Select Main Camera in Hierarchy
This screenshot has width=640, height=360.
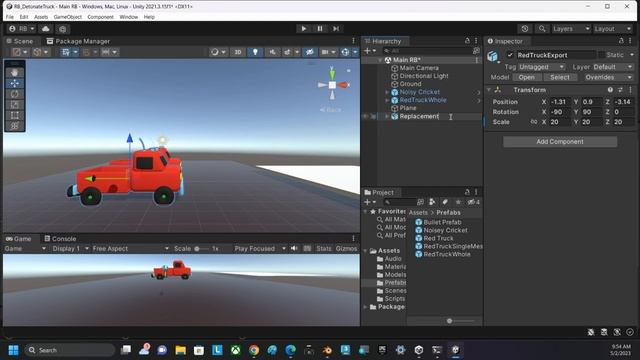[419, 68]
